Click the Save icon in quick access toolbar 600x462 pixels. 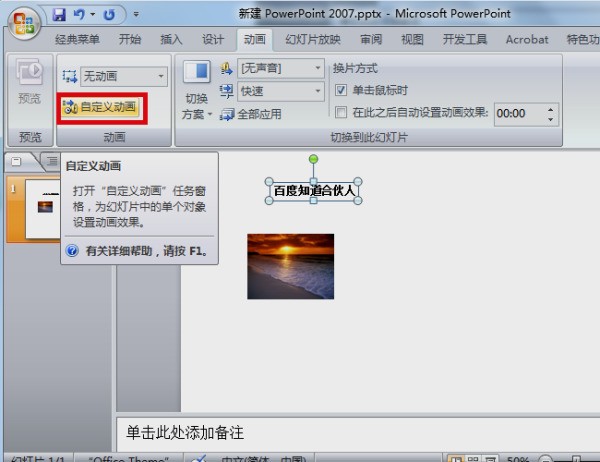(x=58, y=14)
